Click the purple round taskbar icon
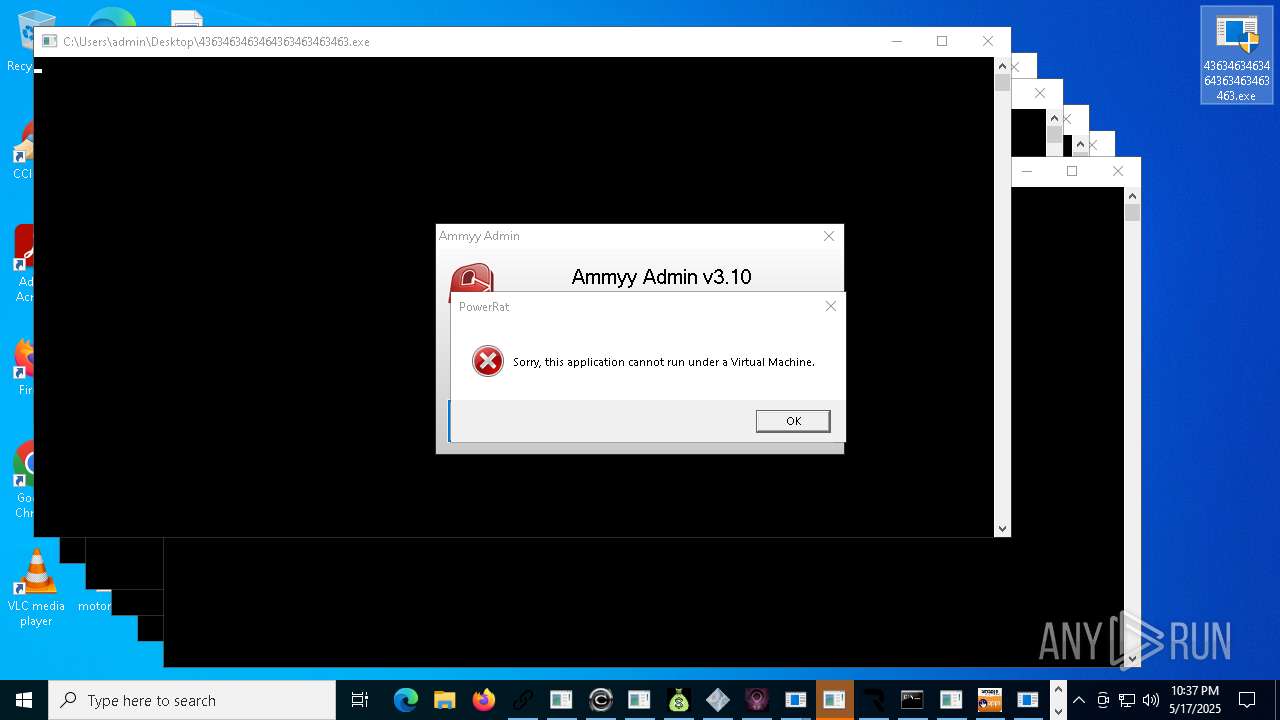Screen dimensions: 1280x720 click(756, 700)
